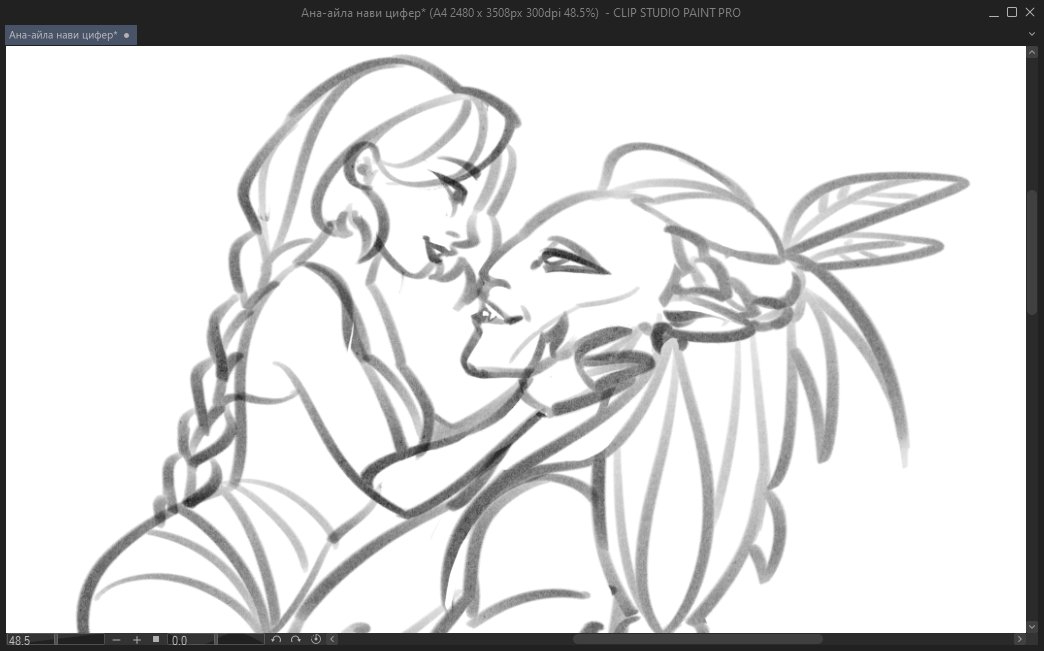Rotate the canvas right
The width and height of the screenshot is (1044, 651).
click(x=296, y=639)
